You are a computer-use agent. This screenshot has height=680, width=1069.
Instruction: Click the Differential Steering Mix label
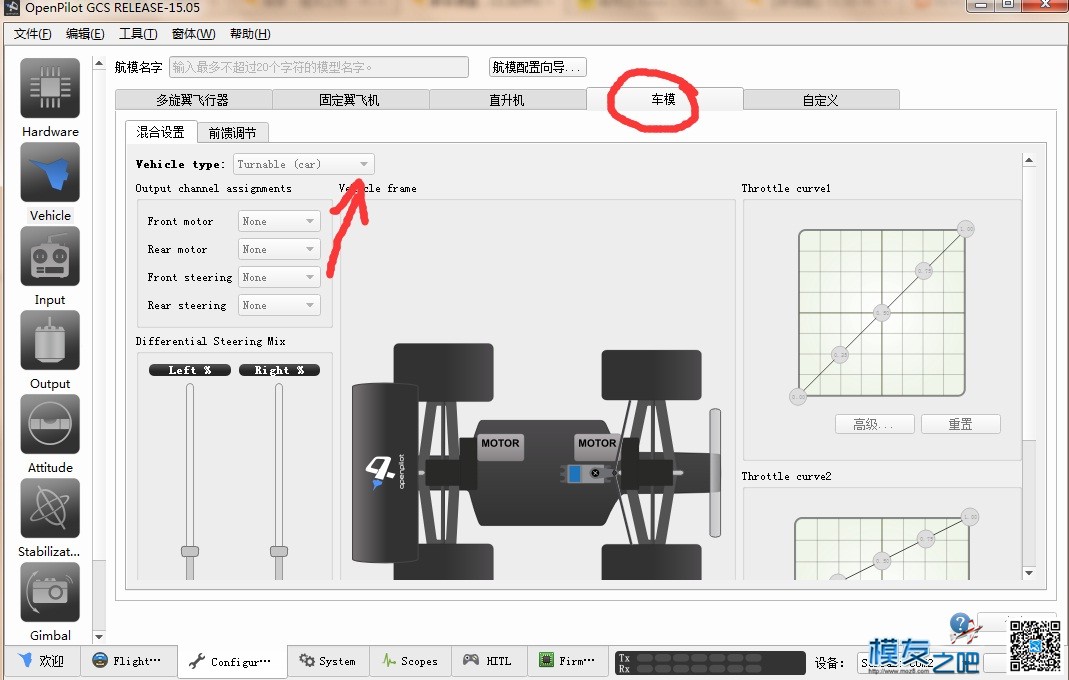(211, 341)
